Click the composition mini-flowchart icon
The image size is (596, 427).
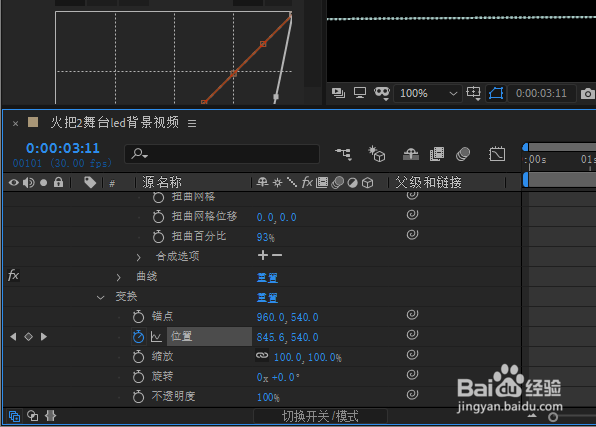click(344, 154)
